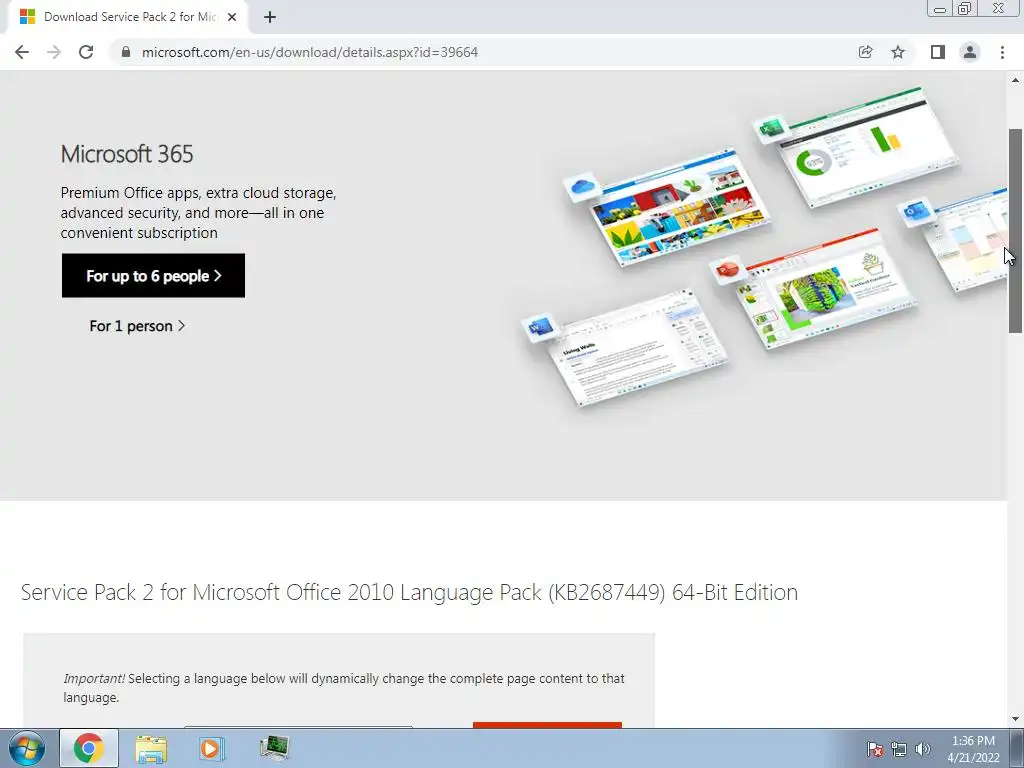Click the Chrome icon in the taskbar
Viewport: 1024px width, 768px height.
[x=89, y=748]
